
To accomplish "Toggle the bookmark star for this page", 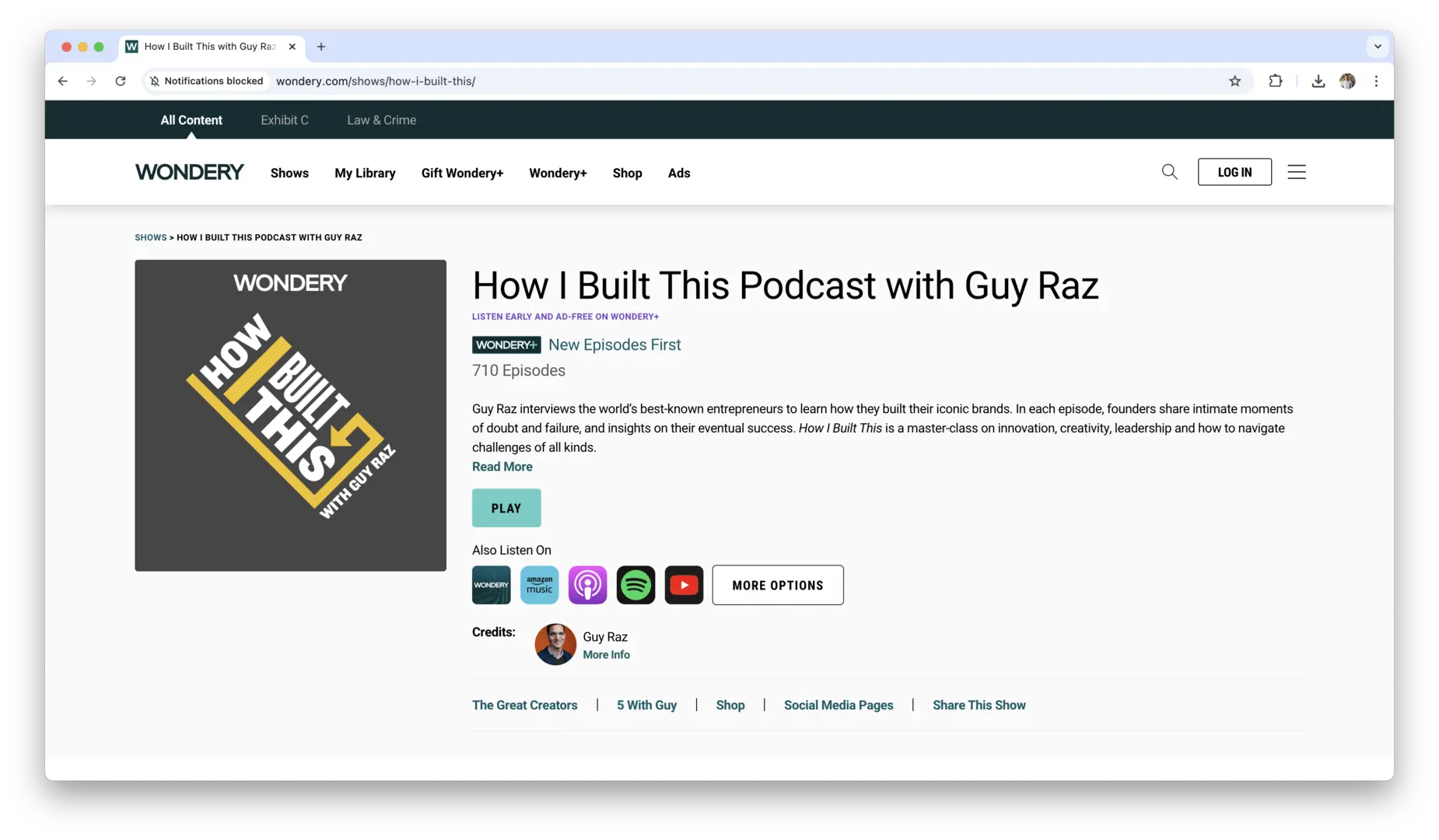I will pyautogui.click(x=1234, y=80).
